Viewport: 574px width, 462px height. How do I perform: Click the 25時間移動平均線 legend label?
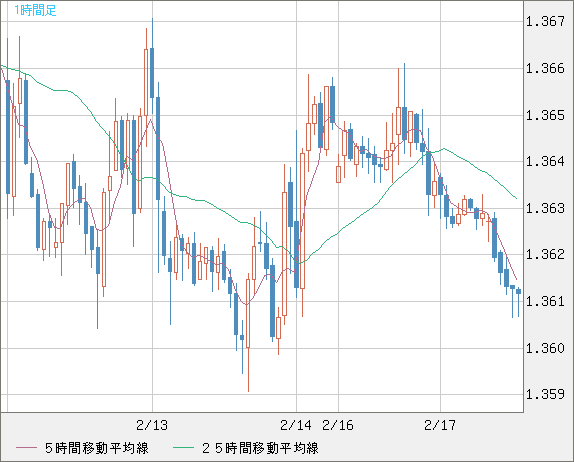coord(260,448)
